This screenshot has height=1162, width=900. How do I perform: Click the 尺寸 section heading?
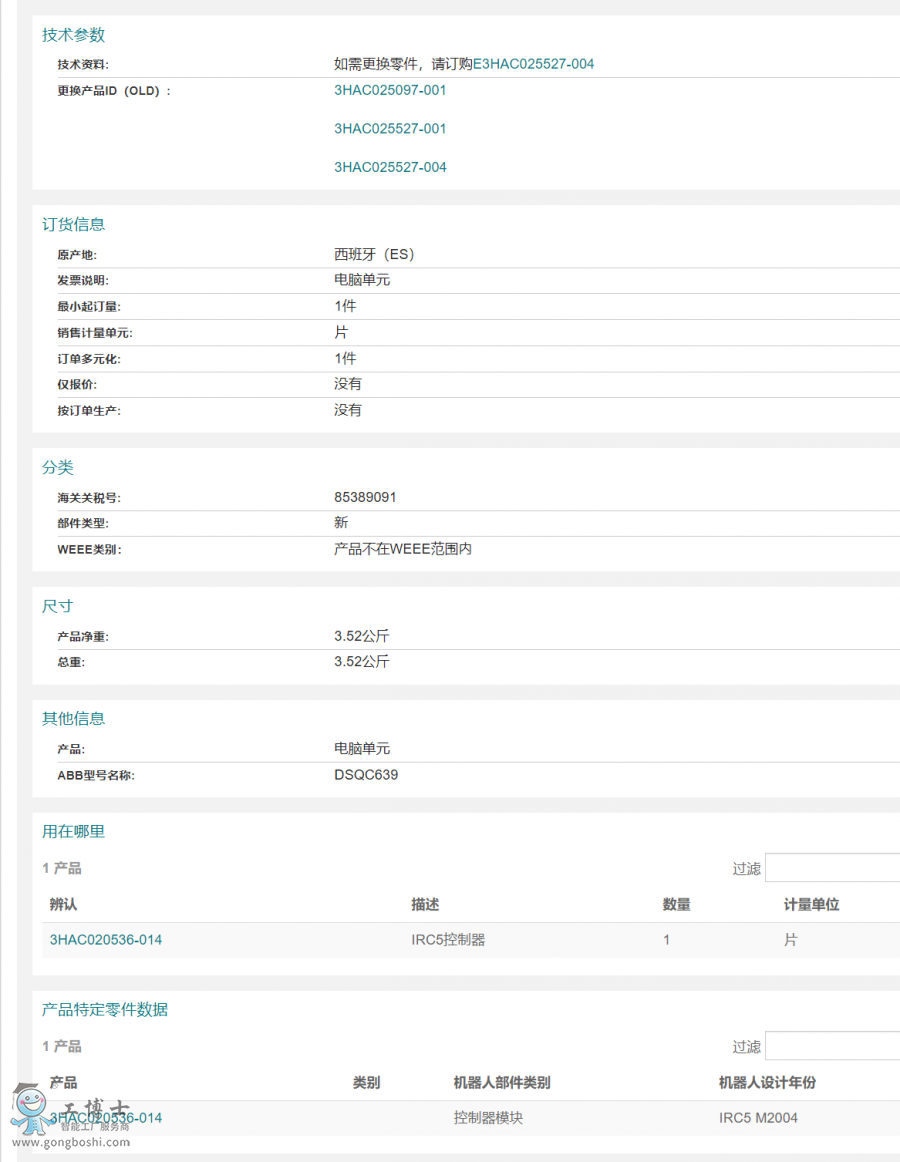pyautogui.click(x=58, y=606)
